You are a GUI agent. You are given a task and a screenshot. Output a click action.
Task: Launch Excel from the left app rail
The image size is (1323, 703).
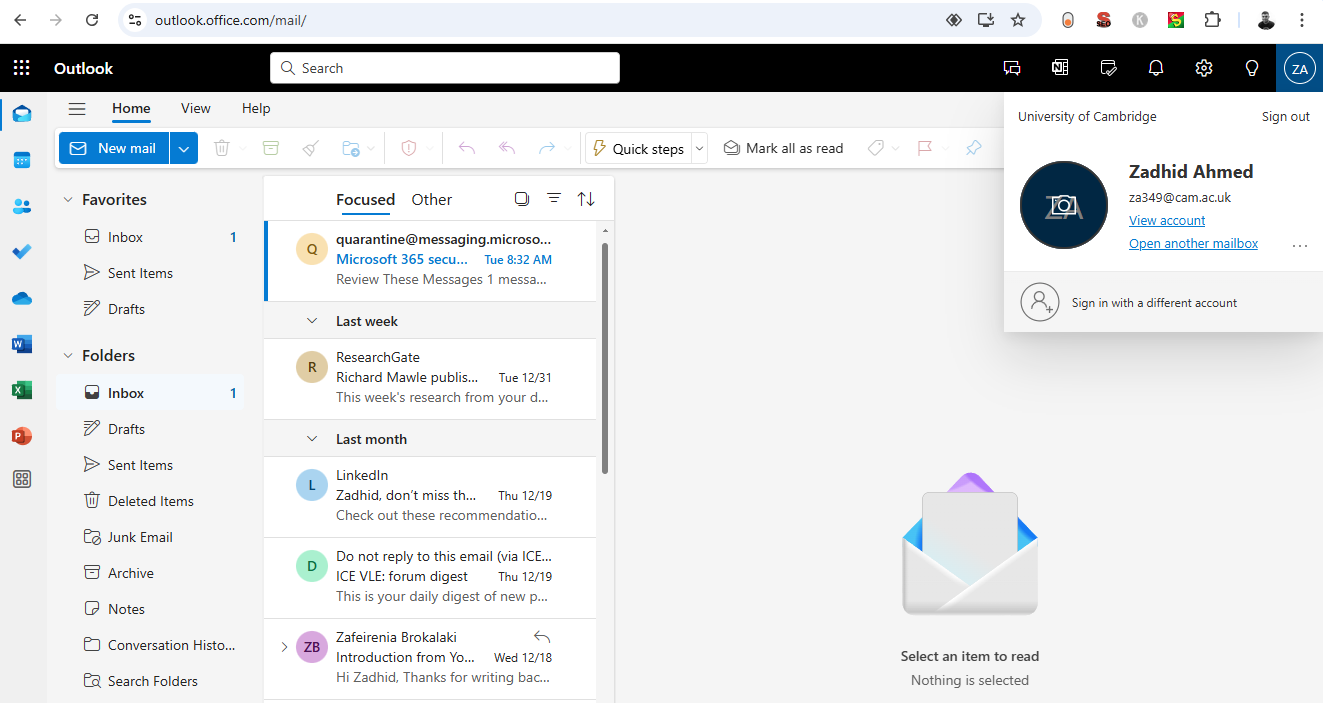[x=21, y=389]
